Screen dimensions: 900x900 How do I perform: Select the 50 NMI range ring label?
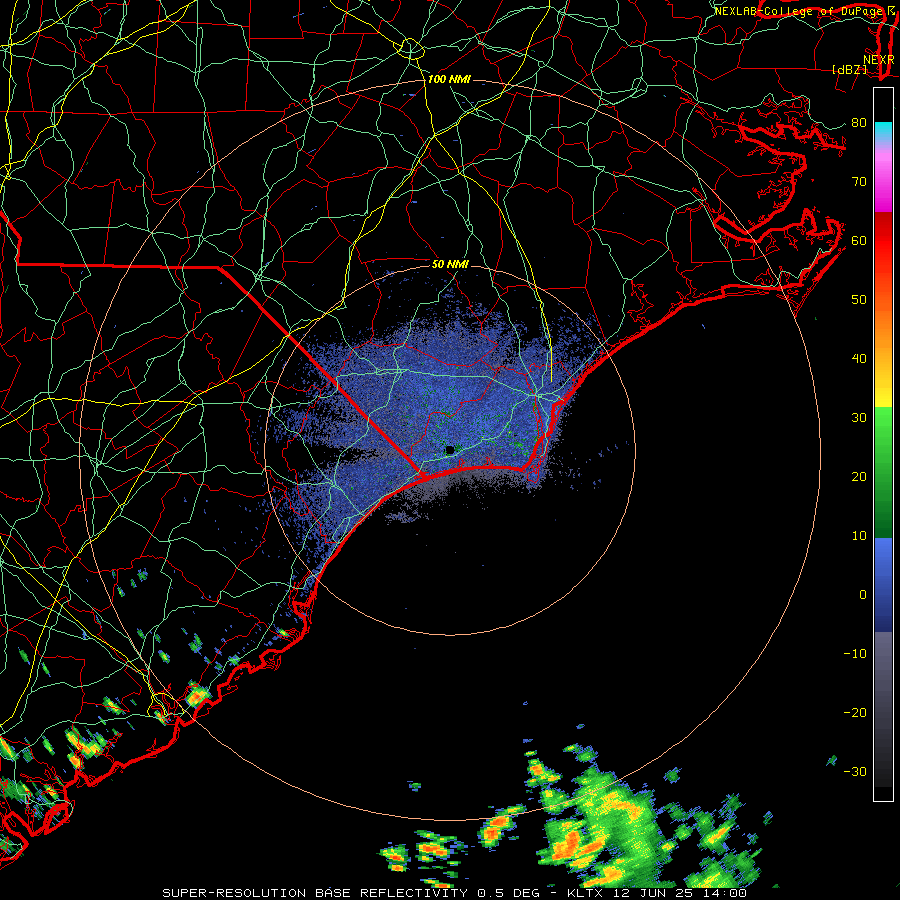(450, 264)
